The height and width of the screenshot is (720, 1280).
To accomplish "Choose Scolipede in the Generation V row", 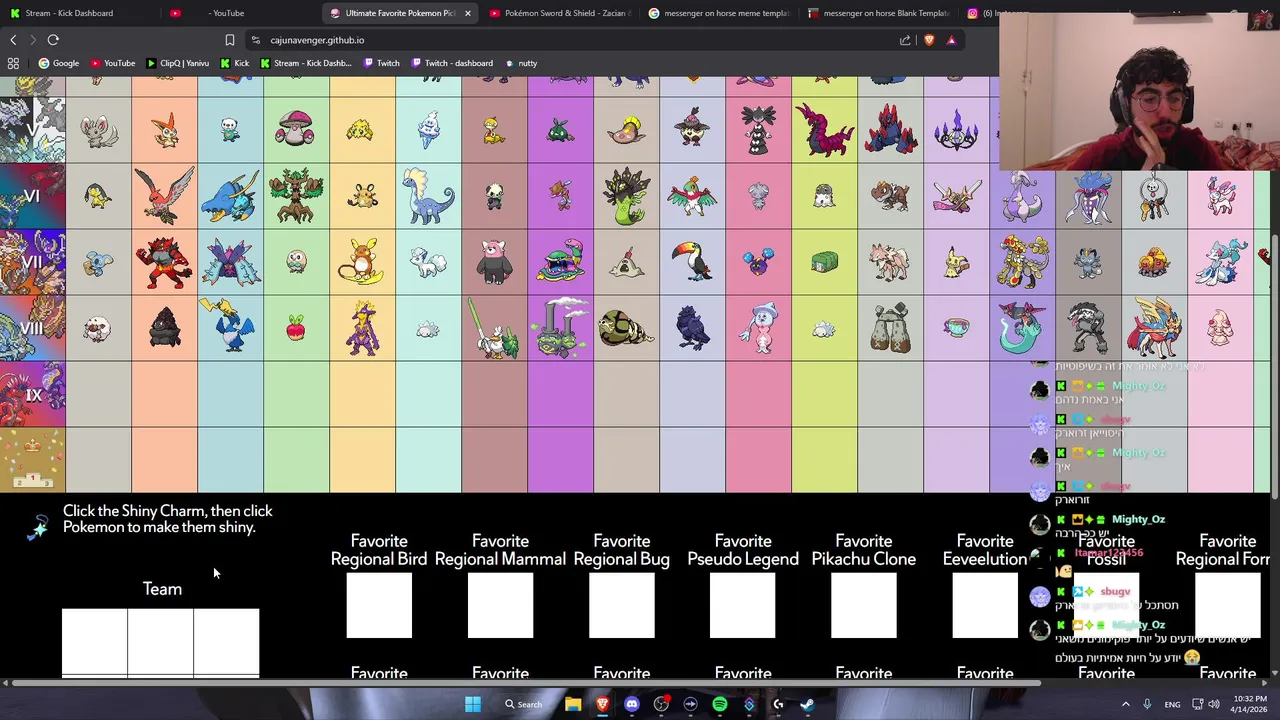I will pos(824,130).
